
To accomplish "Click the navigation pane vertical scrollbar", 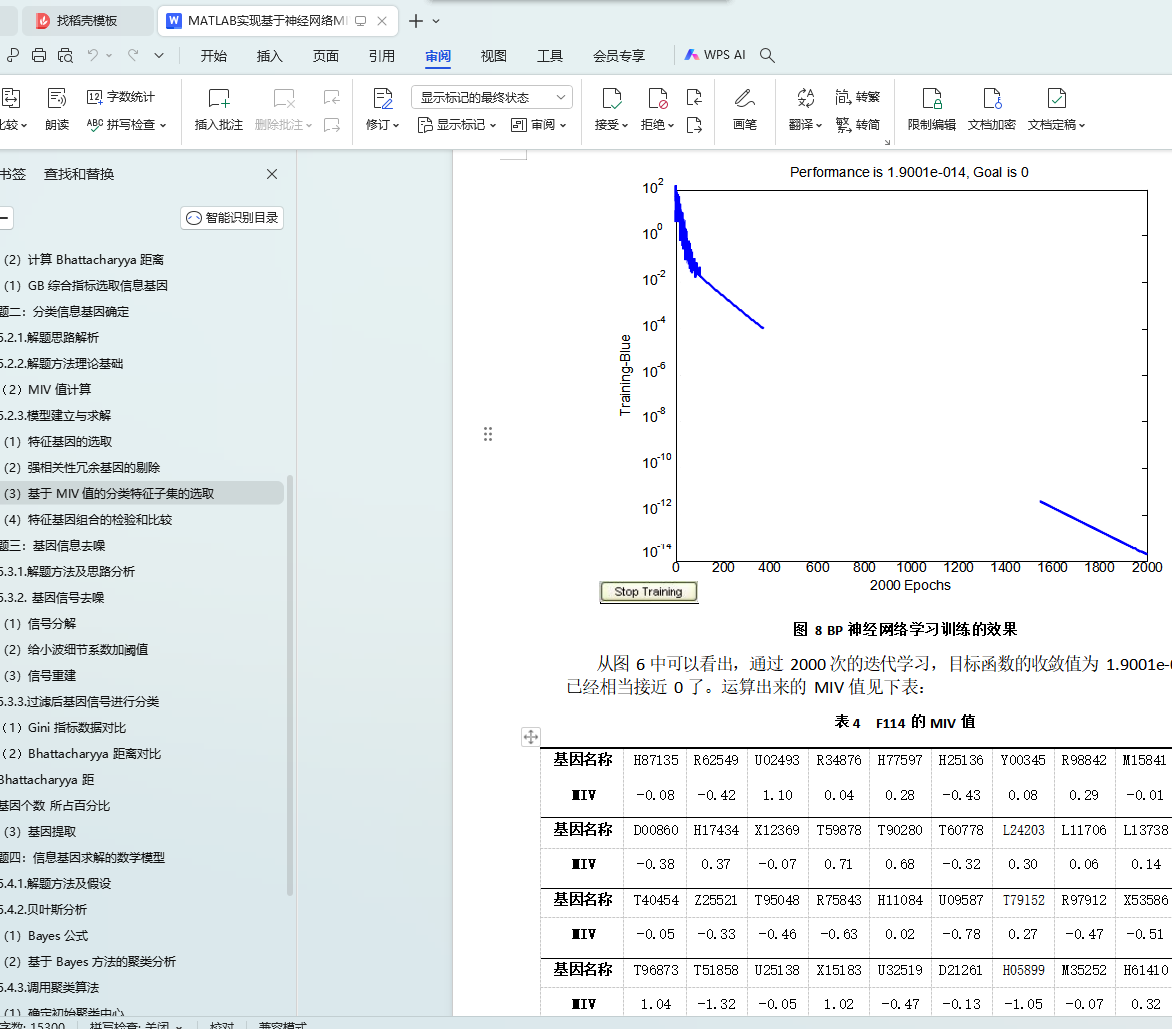I will (x=290, y=684).
